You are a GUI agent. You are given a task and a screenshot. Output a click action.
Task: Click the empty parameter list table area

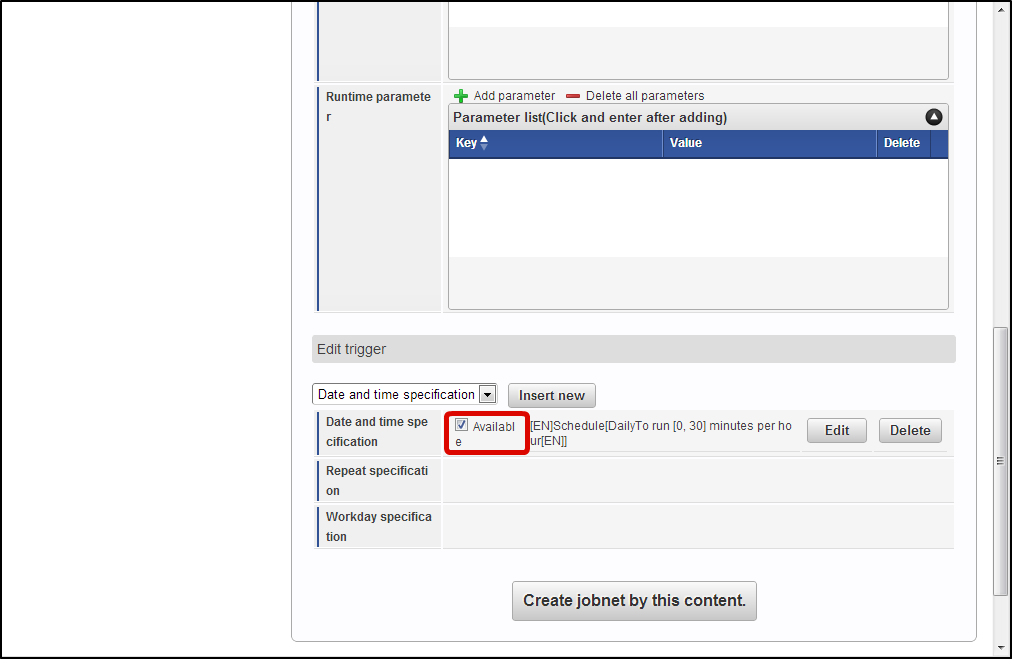698,208
